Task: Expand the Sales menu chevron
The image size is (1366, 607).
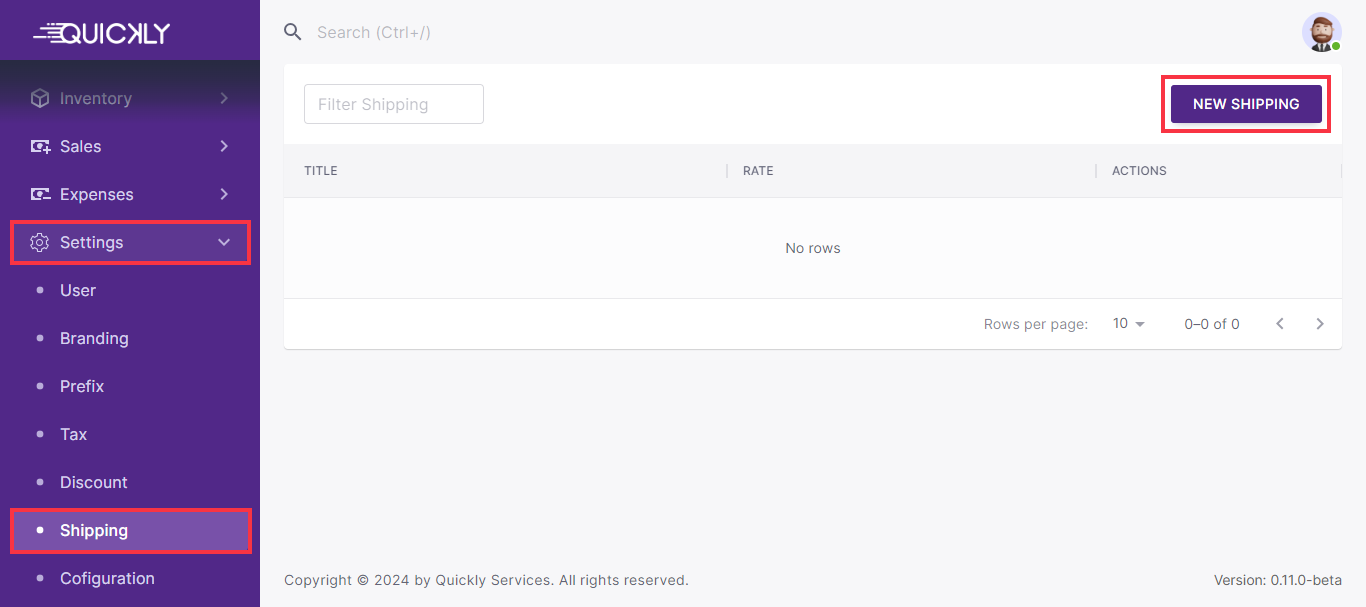Action: [x=224, y=146]
